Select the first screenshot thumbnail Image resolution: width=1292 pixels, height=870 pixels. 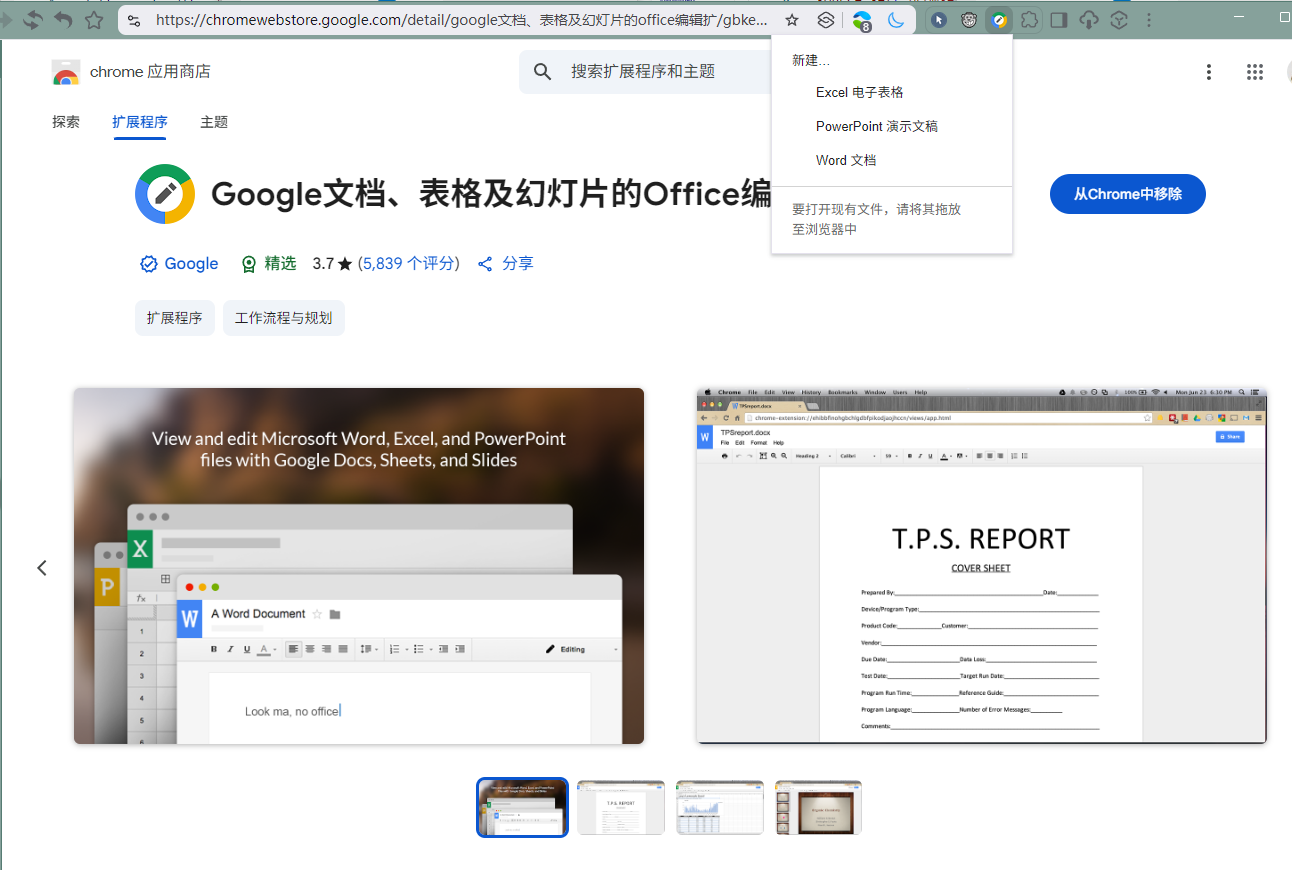point(523,807)
